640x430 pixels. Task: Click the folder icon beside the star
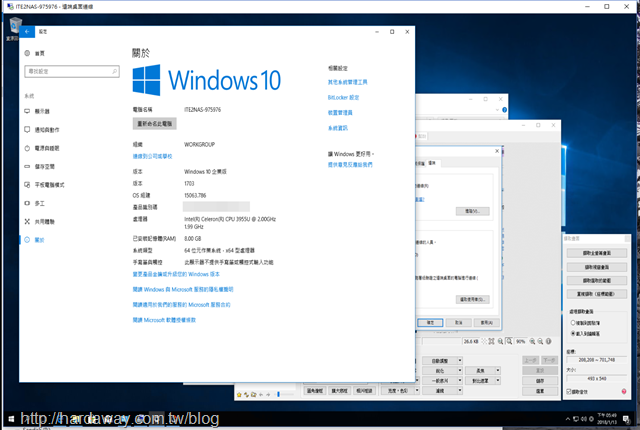pos(253,395)
